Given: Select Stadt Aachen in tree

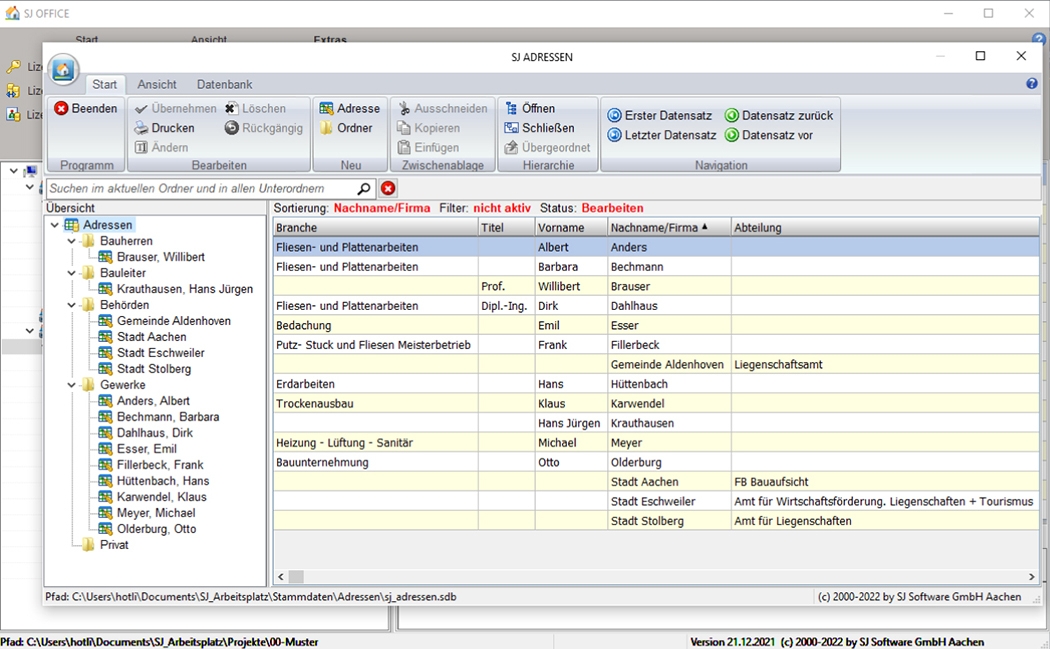Looking at the screenshot, I should pos(151,337).
